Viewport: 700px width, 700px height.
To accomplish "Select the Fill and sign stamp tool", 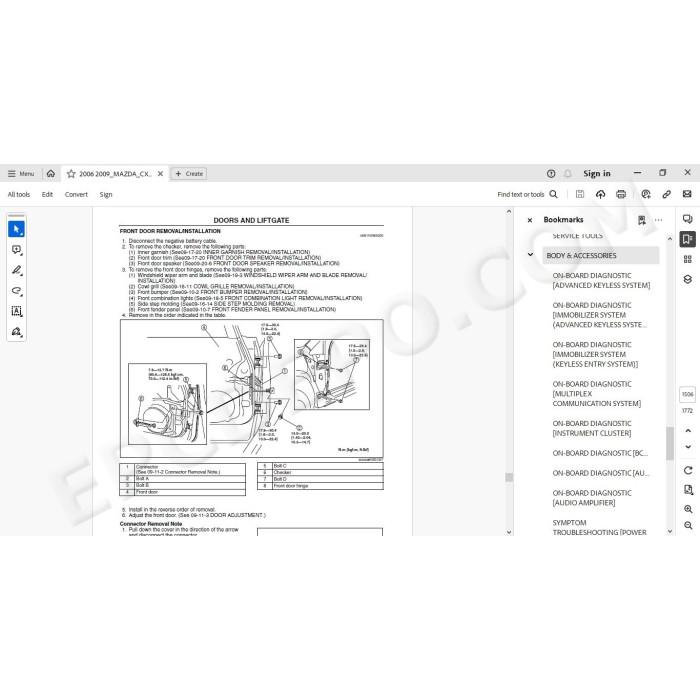I will pos(17,332).
